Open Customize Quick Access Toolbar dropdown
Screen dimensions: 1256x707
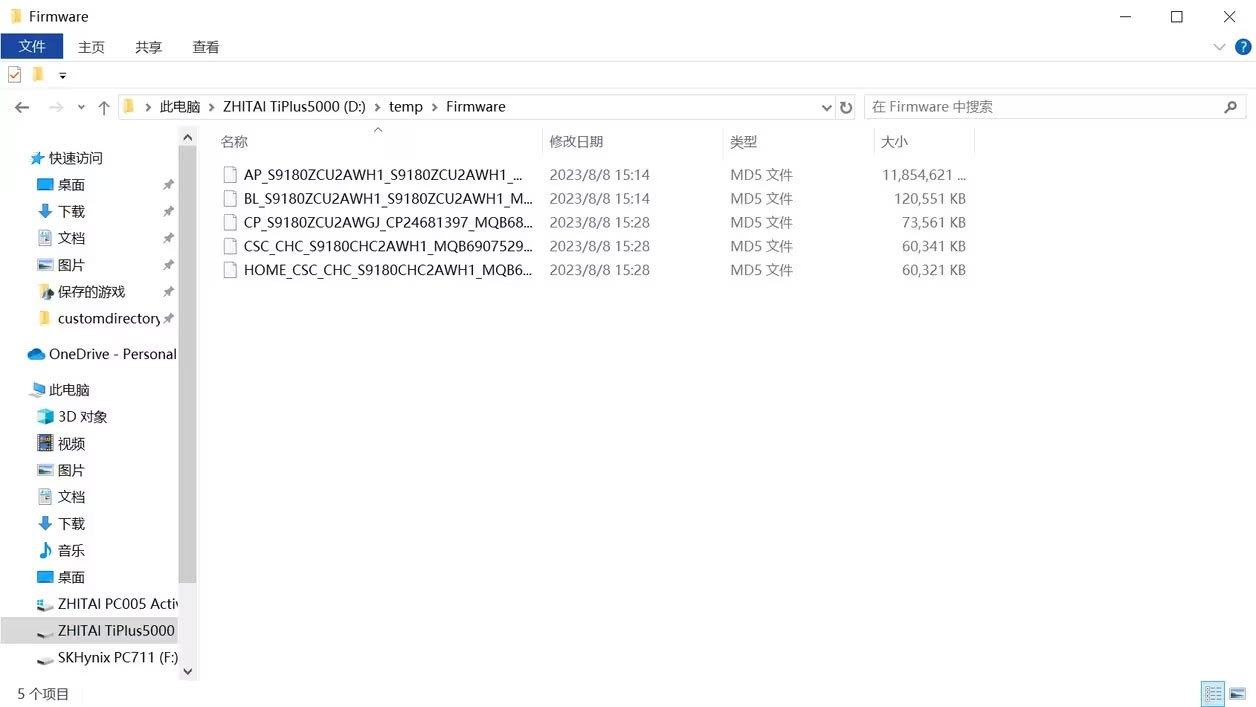click(x=62, y=76)
